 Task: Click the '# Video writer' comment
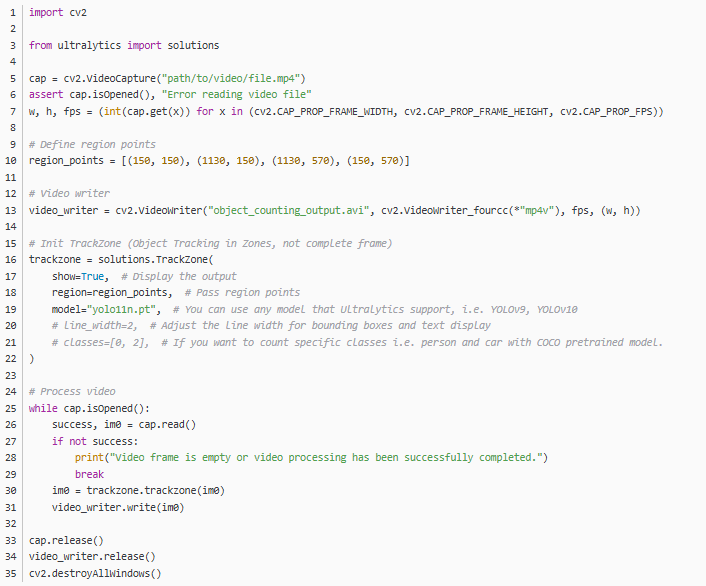point(69,193)
